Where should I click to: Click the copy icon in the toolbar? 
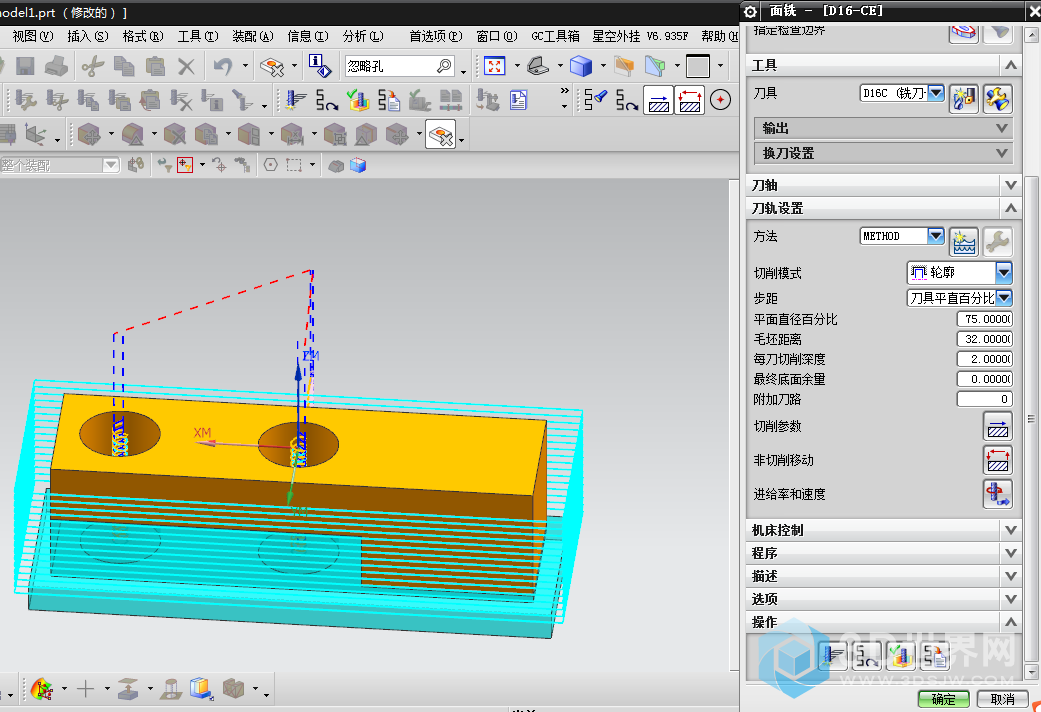pyautogui.click(x=124, y=66)
